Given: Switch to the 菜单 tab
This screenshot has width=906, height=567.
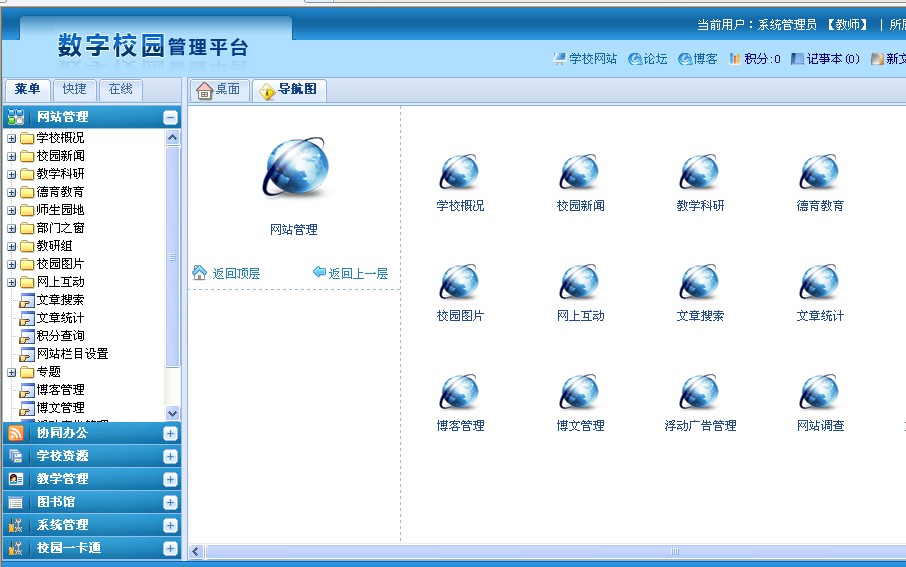Looking at the screenshot, I should click(27, 90).
